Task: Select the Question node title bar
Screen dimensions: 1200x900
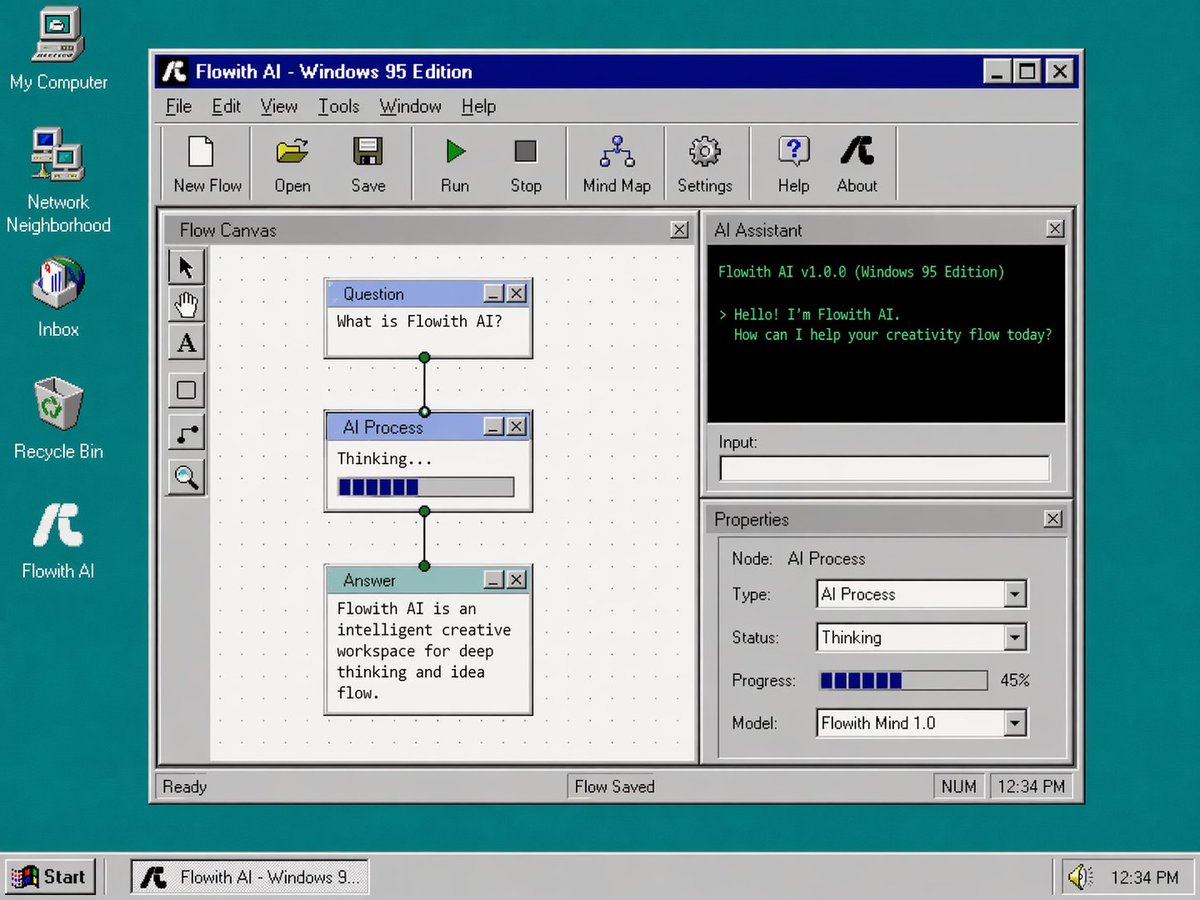Action: coord(428,293)
